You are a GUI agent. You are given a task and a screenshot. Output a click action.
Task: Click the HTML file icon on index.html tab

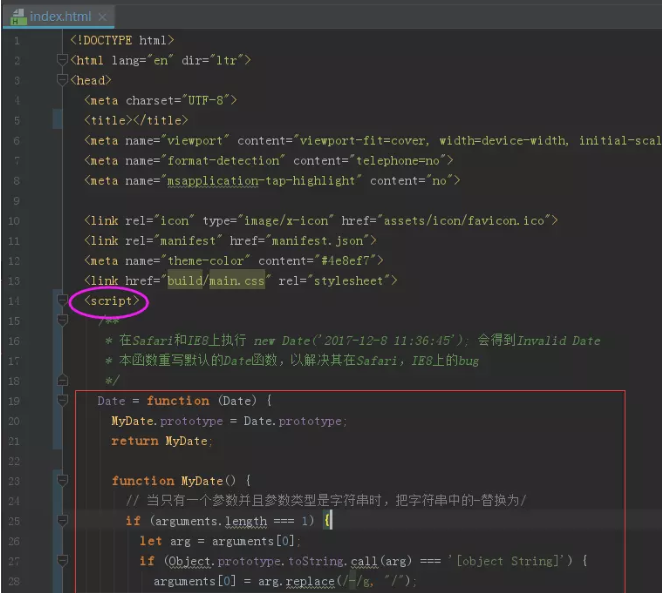[x=18, y=17]
